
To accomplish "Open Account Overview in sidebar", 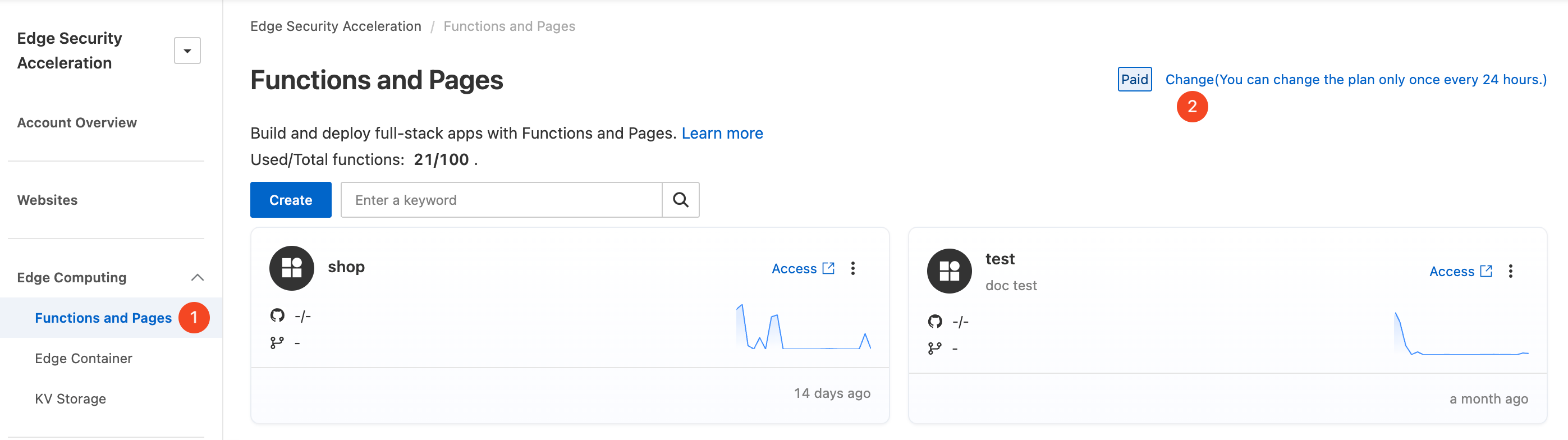I will click(77, 122).
